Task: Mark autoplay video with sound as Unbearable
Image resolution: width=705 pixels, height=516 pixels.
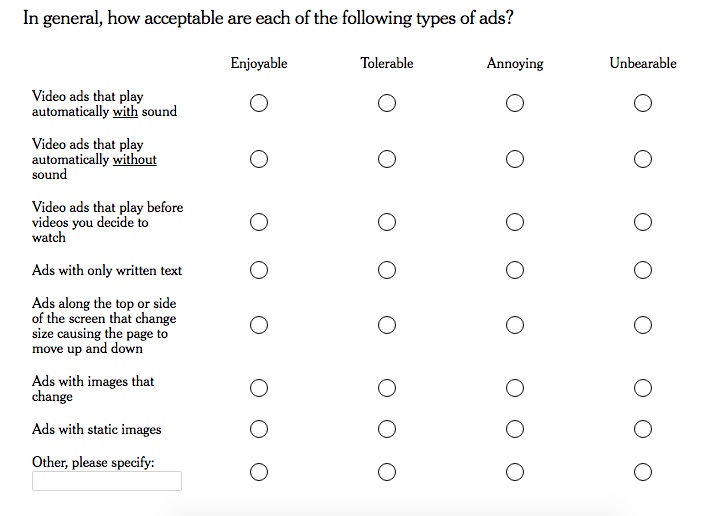Action: pyautogui.click(x=643, y=103)
